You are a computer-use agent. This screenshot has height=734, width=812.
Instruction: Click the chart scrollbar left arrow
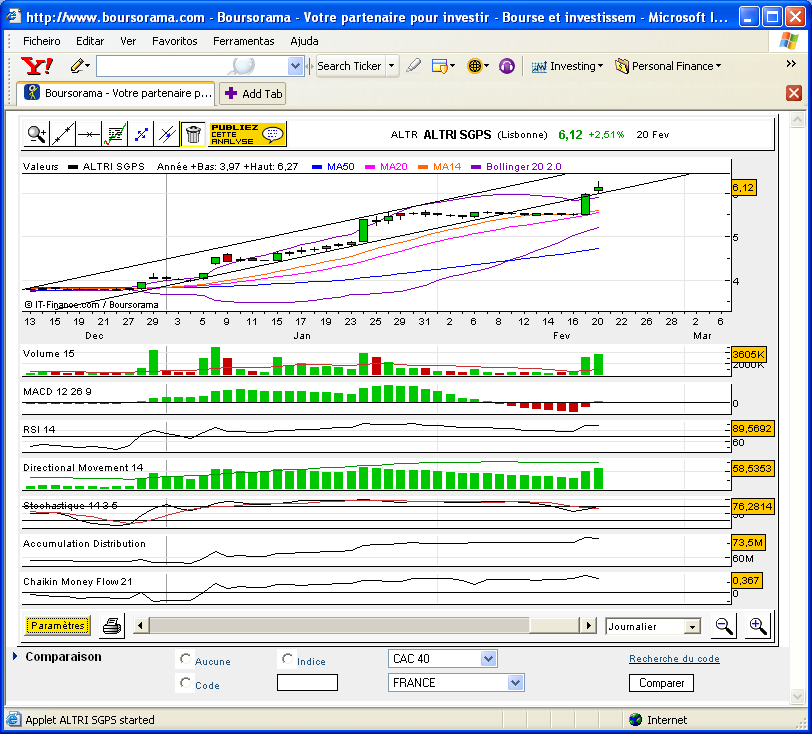(140, 625)
